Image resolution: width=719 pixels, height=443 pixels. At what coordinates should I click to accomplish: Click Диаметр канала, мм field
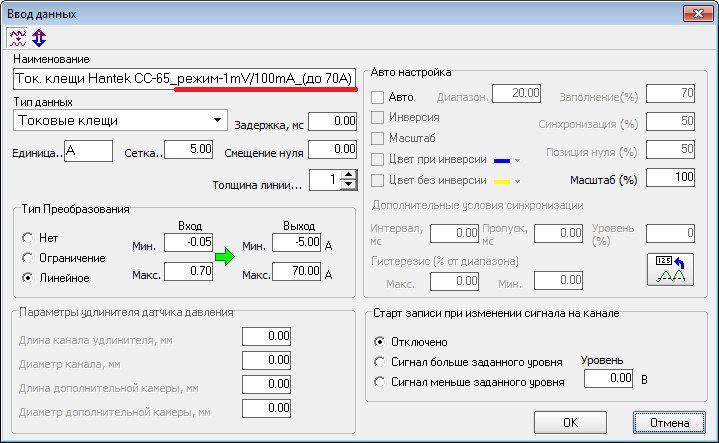(x=266, y=360)
